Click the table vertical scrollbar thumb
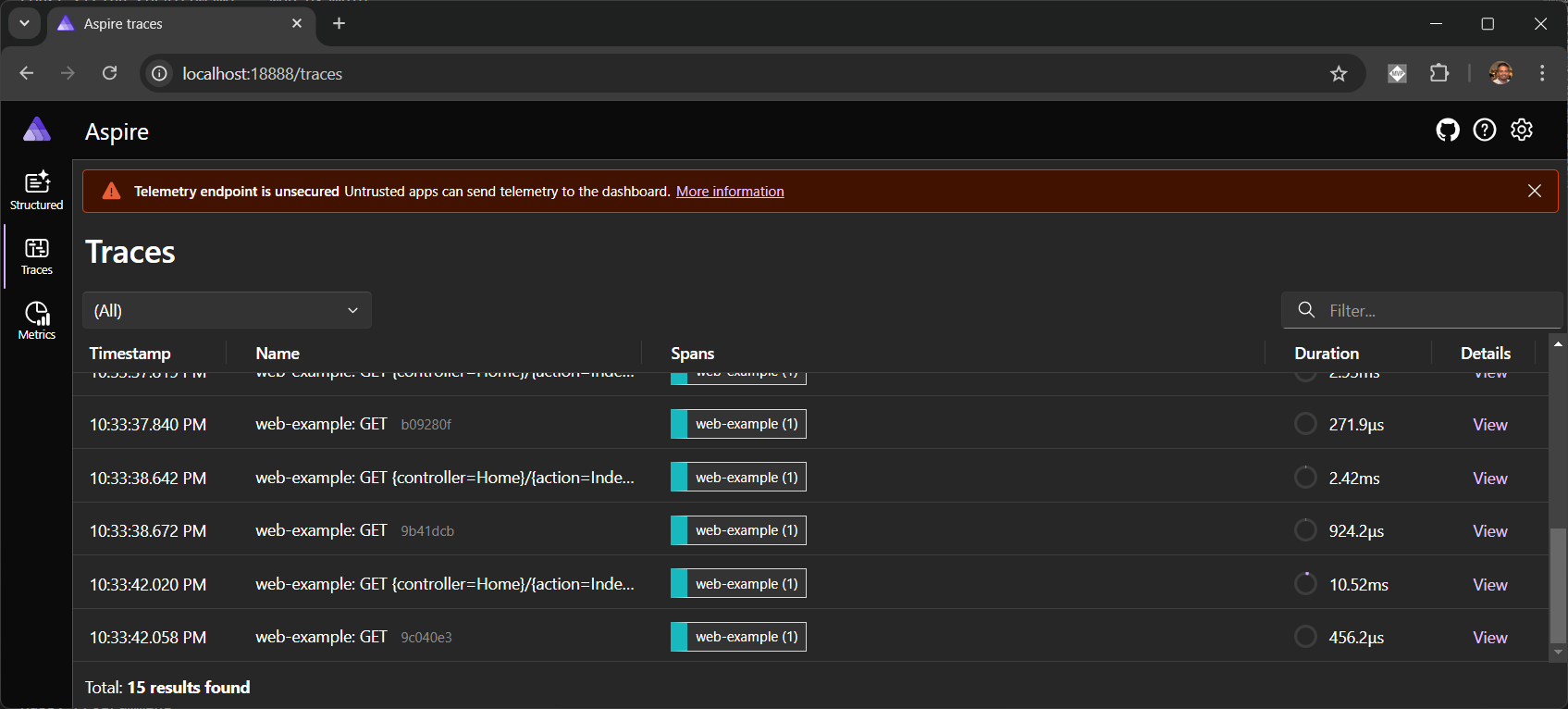Viewport: 1568px width, 709px height. point(1558,585)
